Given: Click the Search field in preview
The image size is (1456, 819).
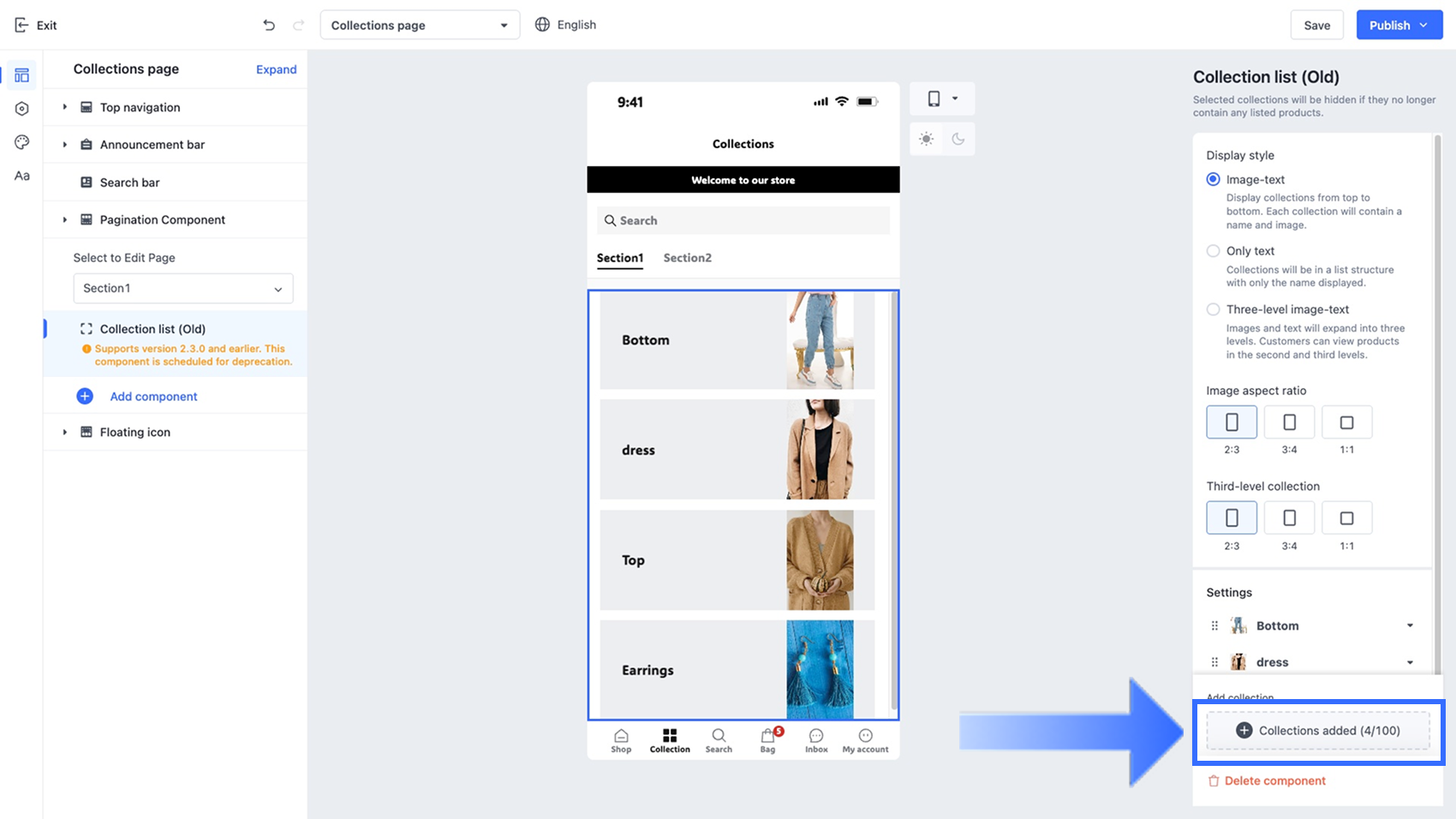Looking at the screenshot, I should (743, 220).
